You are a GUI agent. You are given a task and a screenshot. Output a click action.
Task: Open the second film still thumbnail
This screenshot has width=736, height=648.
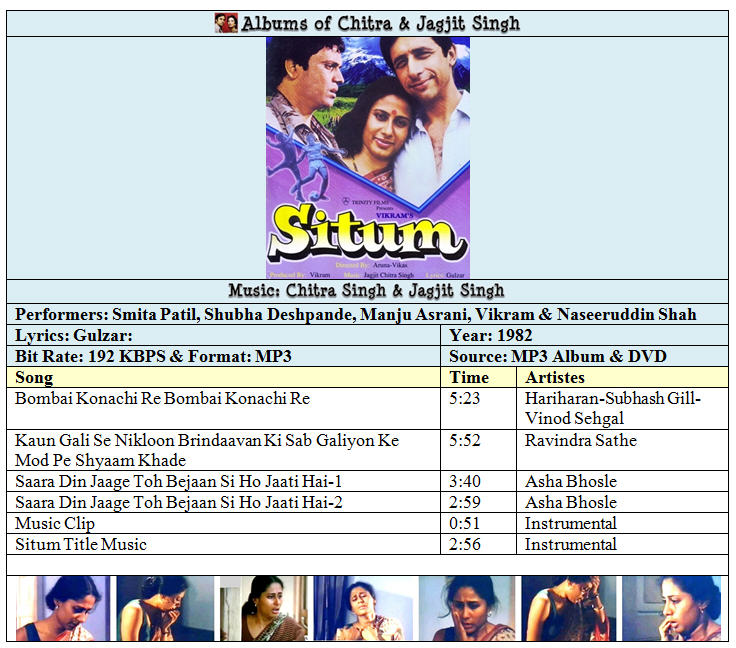[165, 609]
